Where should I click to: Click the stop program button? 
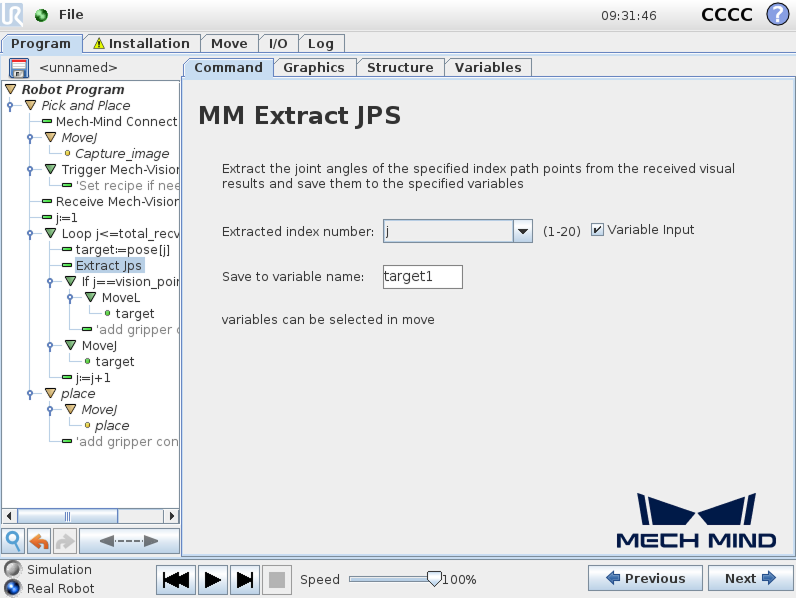click(277, 579)
